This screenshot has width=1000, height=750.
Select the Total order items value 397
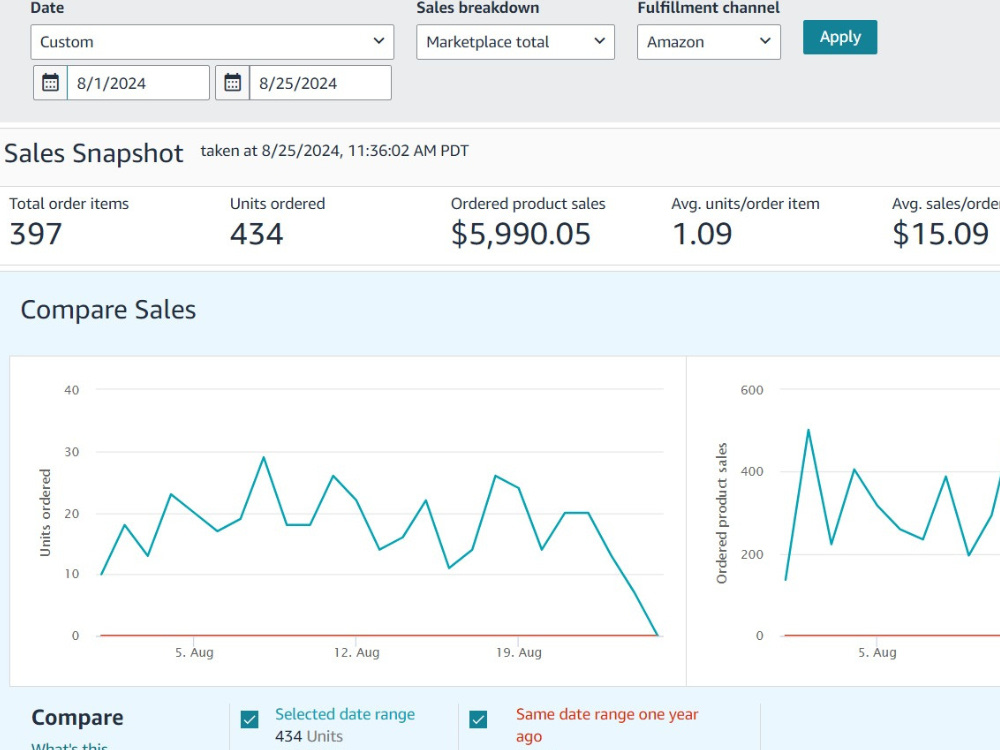coord(36,233)
